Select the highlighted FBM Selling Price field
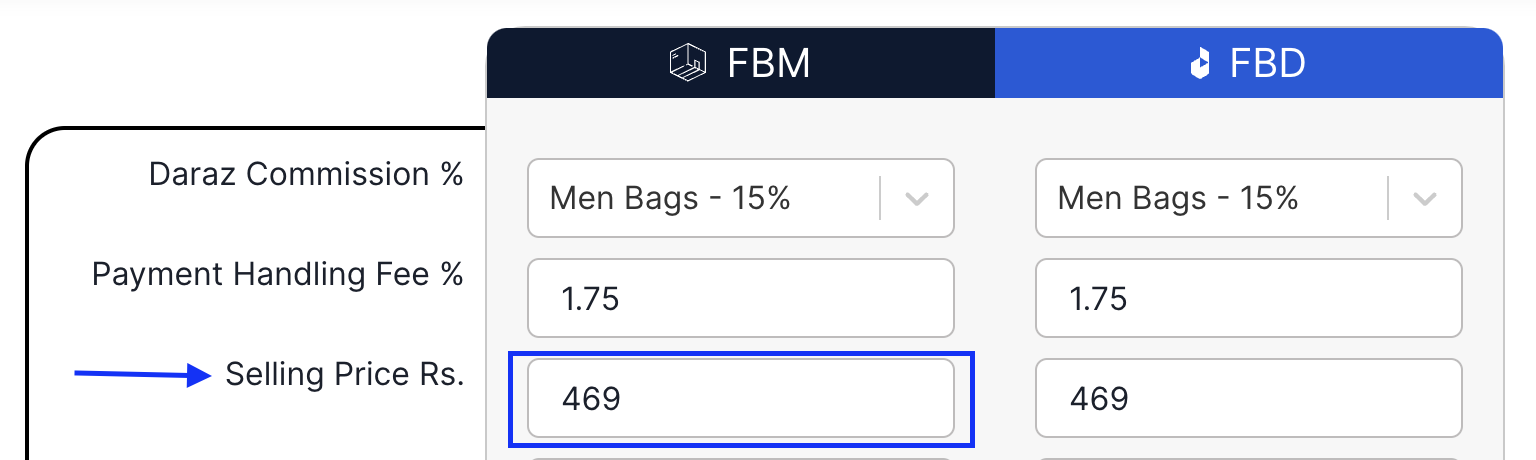Image resolution: width=1536 pixels, height=460 pixels. click(x=740, y=399)
